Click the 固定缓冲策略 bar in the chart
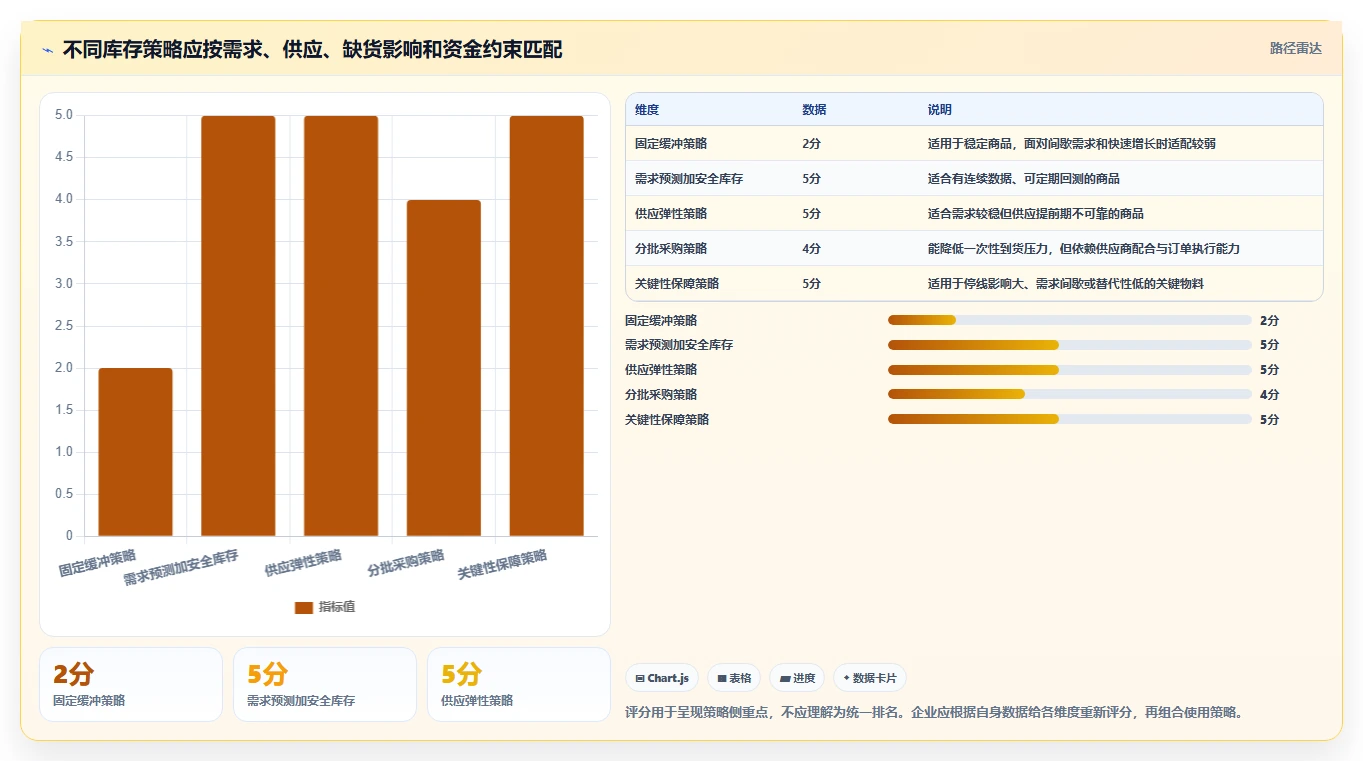The width and height of the screenshot is (1363, 761). (x=135, y=452)
